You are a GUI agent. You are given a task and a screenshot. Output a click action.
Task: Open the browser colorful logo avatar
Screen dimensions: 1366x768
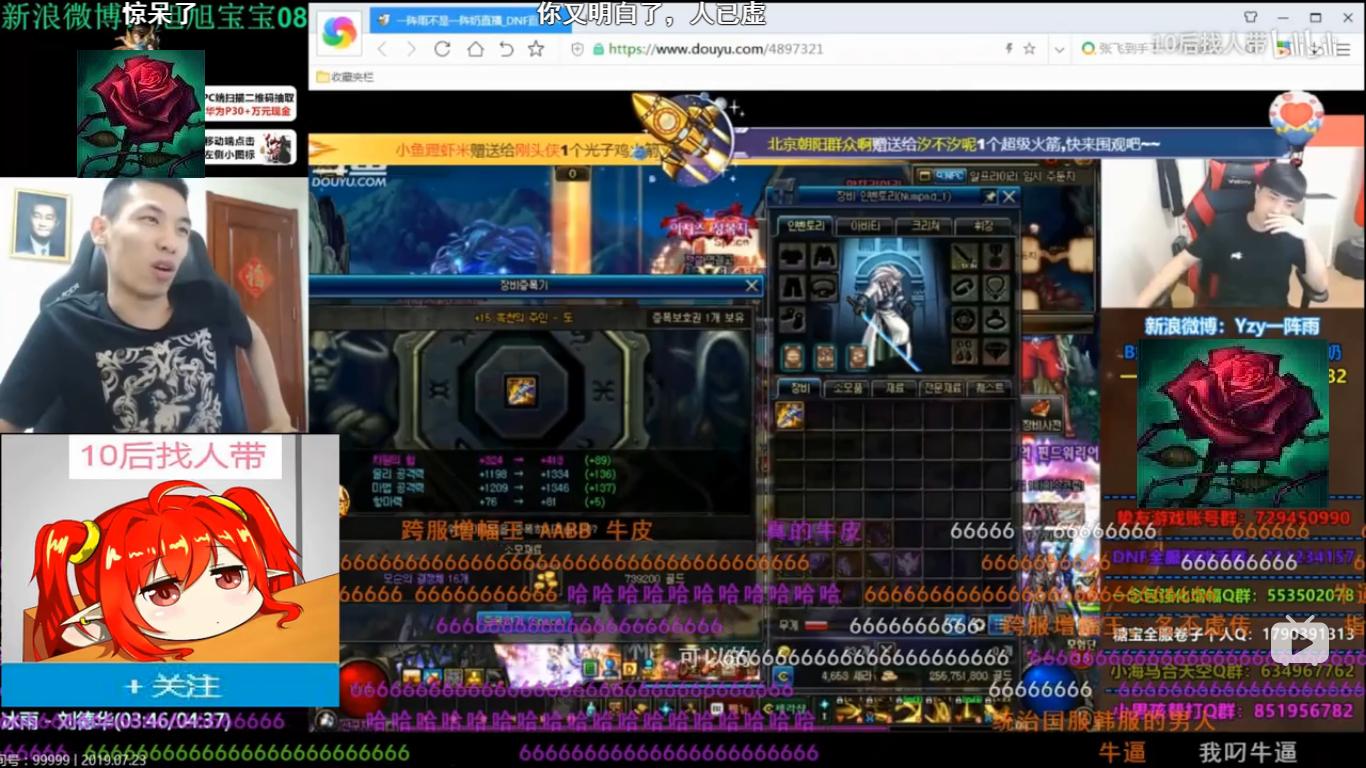click(x=340, y=35)
